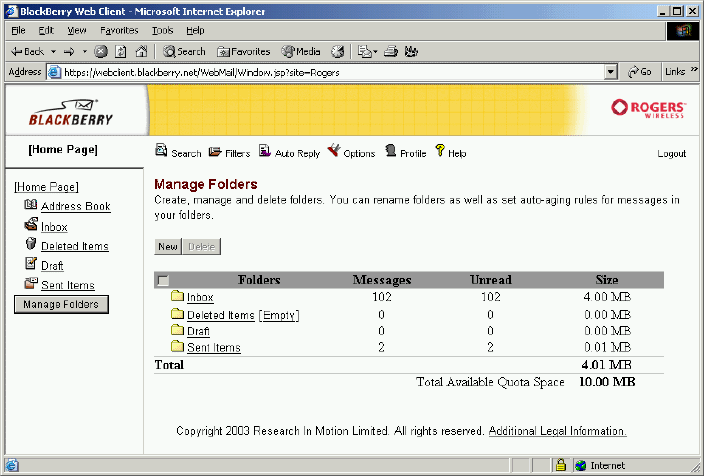704x476 pixels.
Task: Click the Sent Items folder icon in table
Action: pyautogui.click(x=178, y=346)
